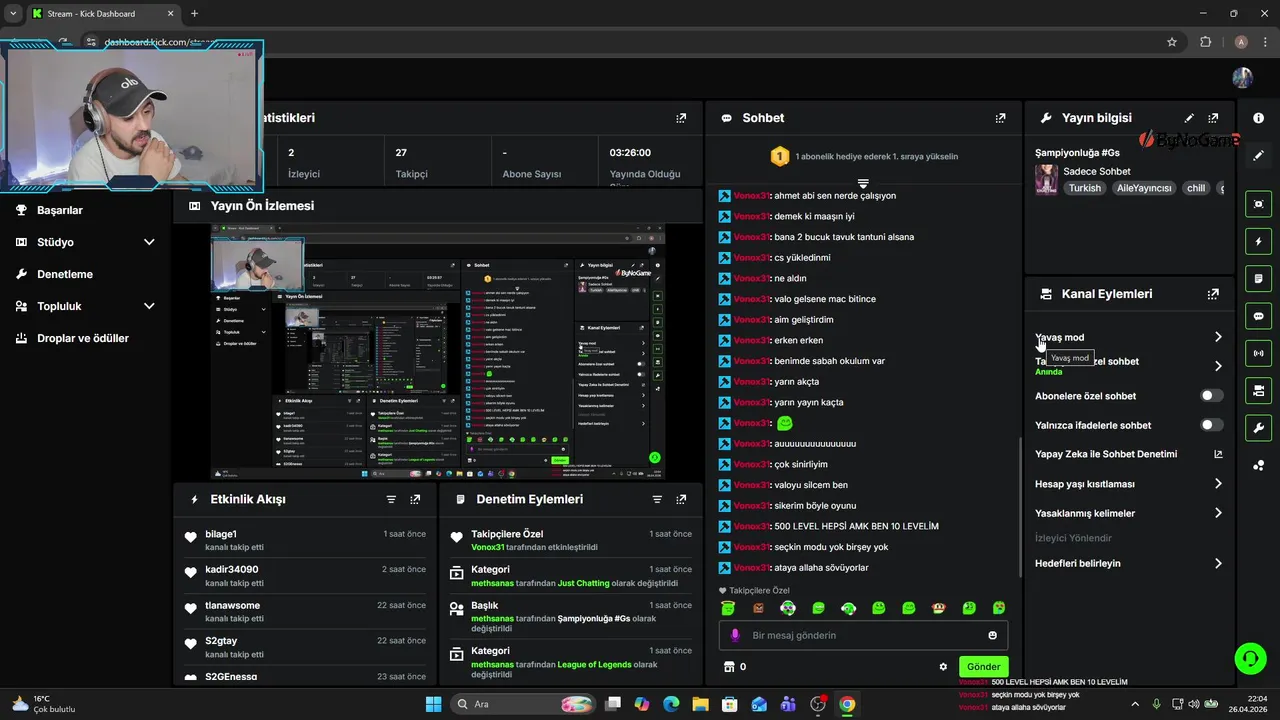This screenshot has height=720, width=1280.
Task: Click the Windows taskbar search box
Action: (522, 704)
